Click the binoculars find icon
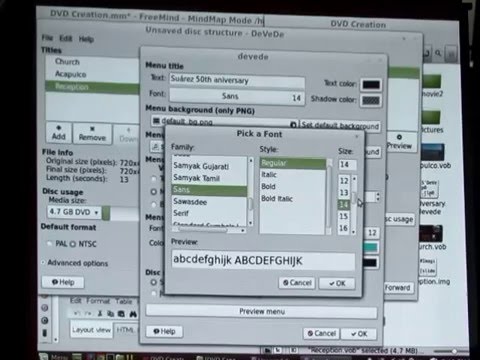Image resolution: width=480 pixels, height=360 pixels. pos(133,314)
